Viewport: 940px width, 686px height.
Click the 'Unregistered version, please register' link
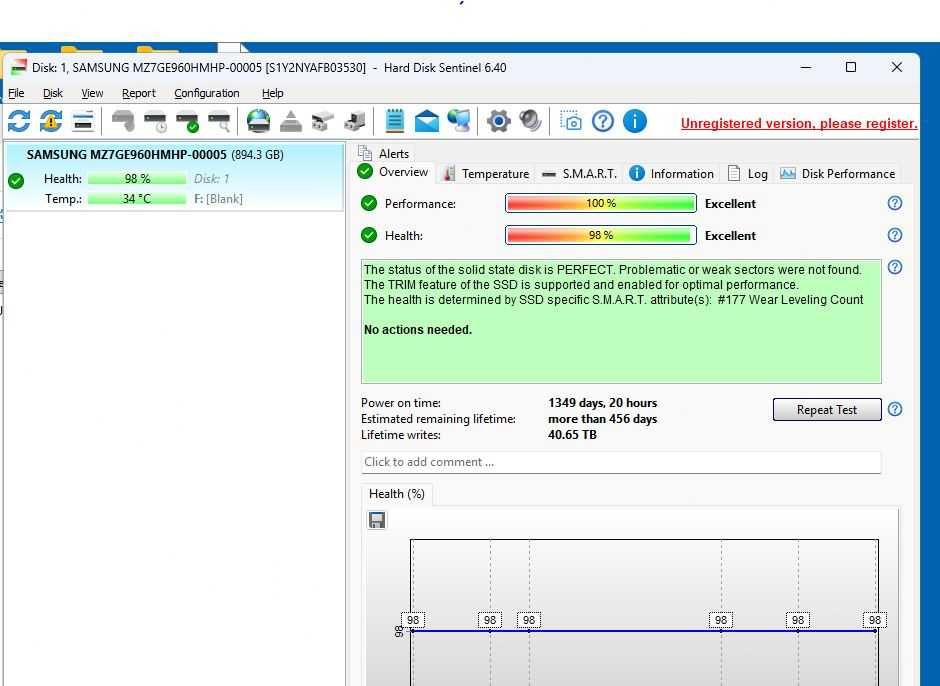click(799, 123)
